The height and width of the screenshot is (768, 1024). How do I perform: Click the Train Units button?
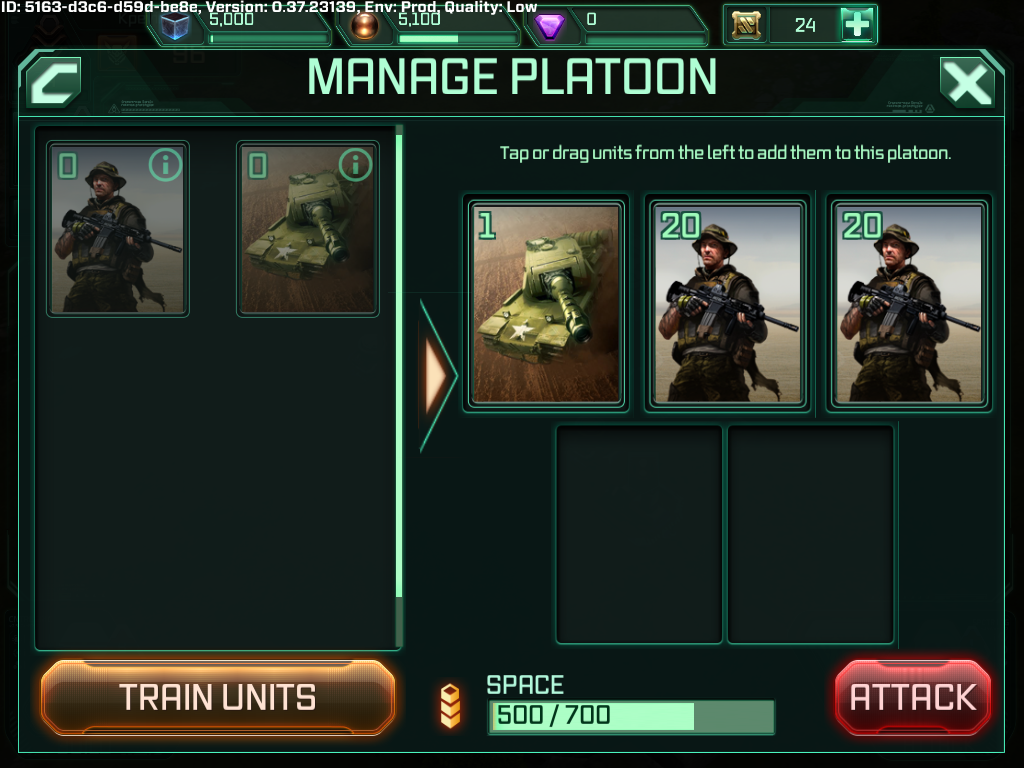(218, 697)
